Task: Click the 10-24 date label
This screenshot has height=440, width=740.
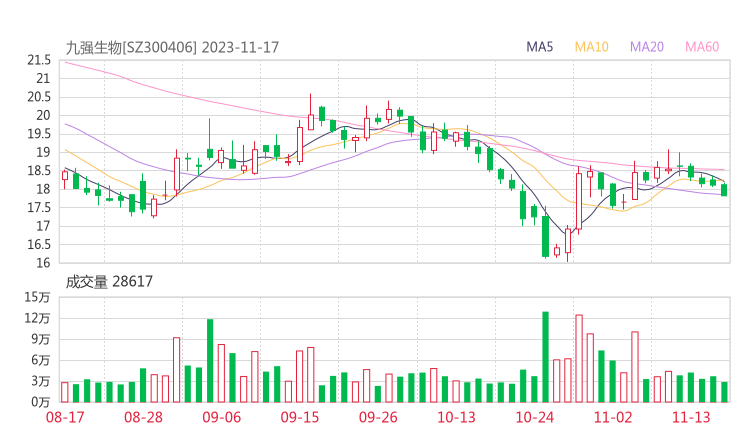Action: [534, 417]
